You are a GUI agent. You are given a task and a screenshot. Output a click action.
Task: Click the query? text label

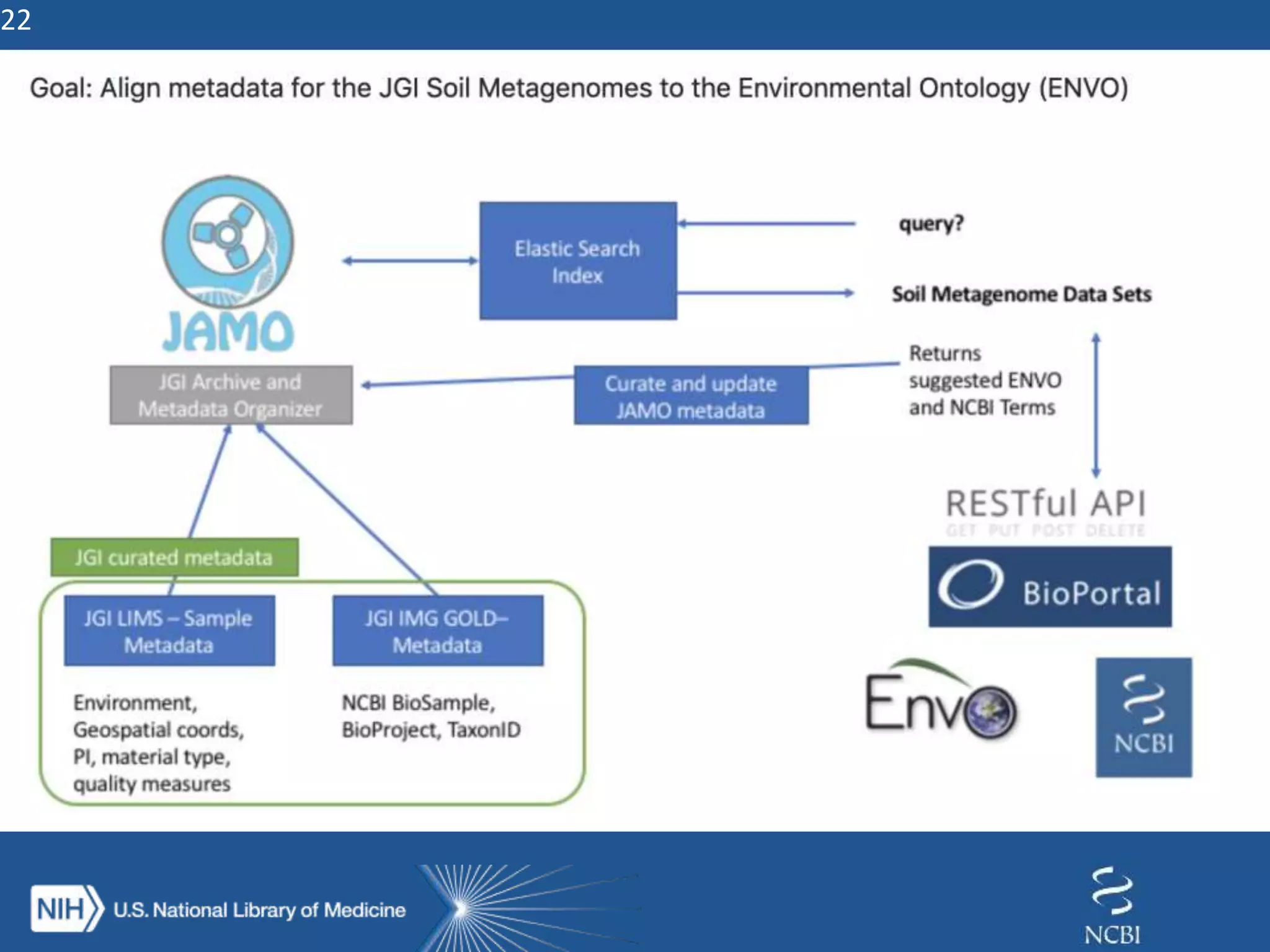point(931,224)
